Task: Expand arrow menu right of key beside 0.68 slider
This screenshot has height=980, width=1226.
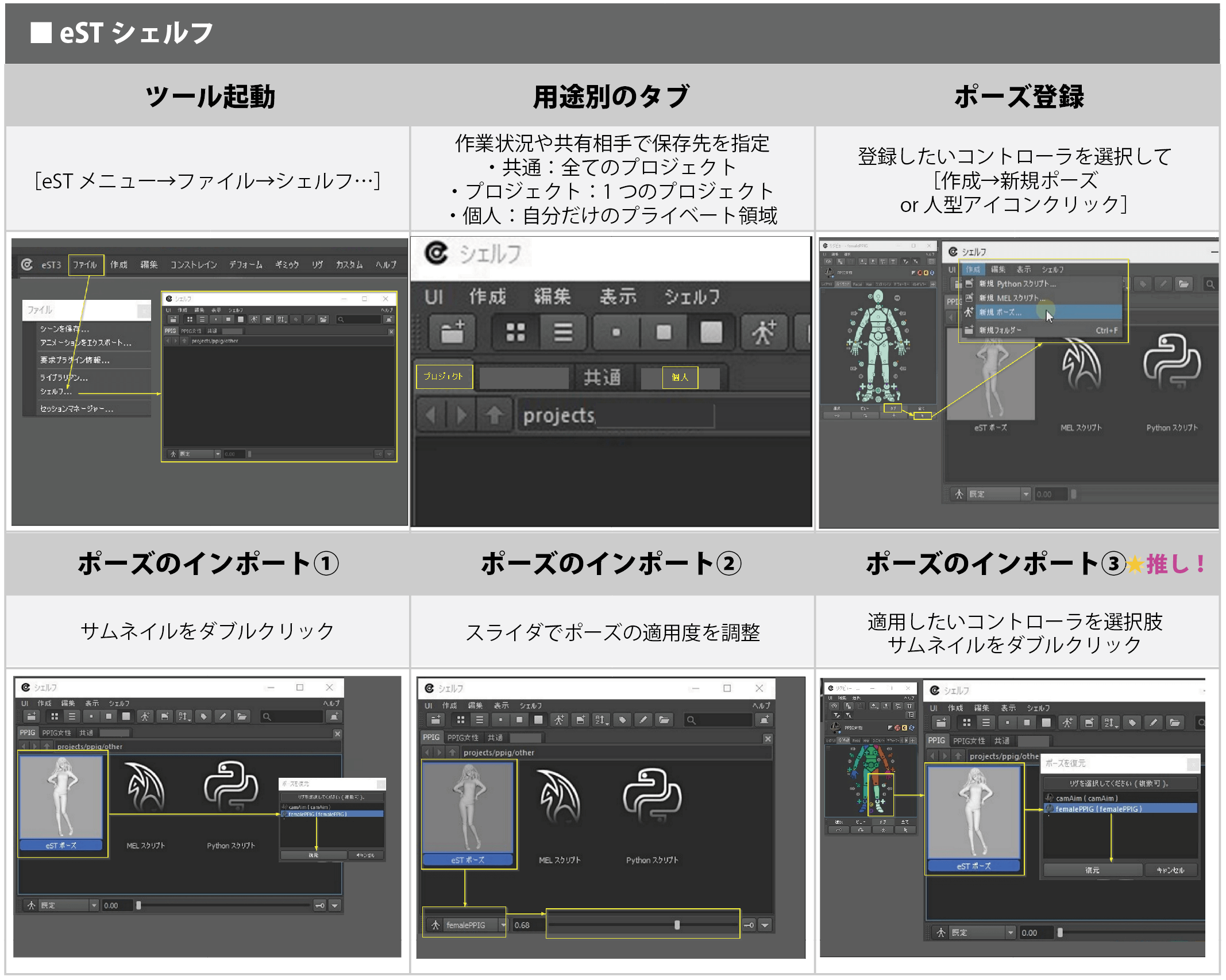Action: pos(765,925)
